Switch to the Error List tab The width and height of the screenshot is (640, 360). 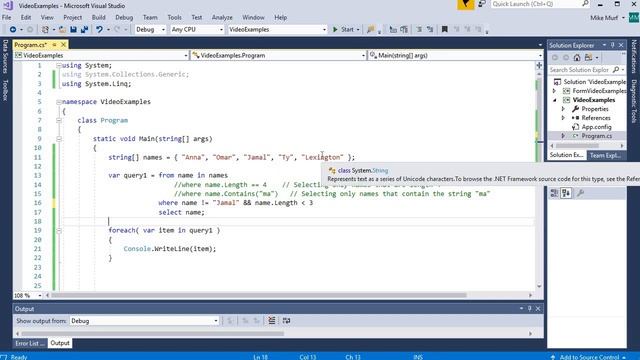click(x=30, y=343)
